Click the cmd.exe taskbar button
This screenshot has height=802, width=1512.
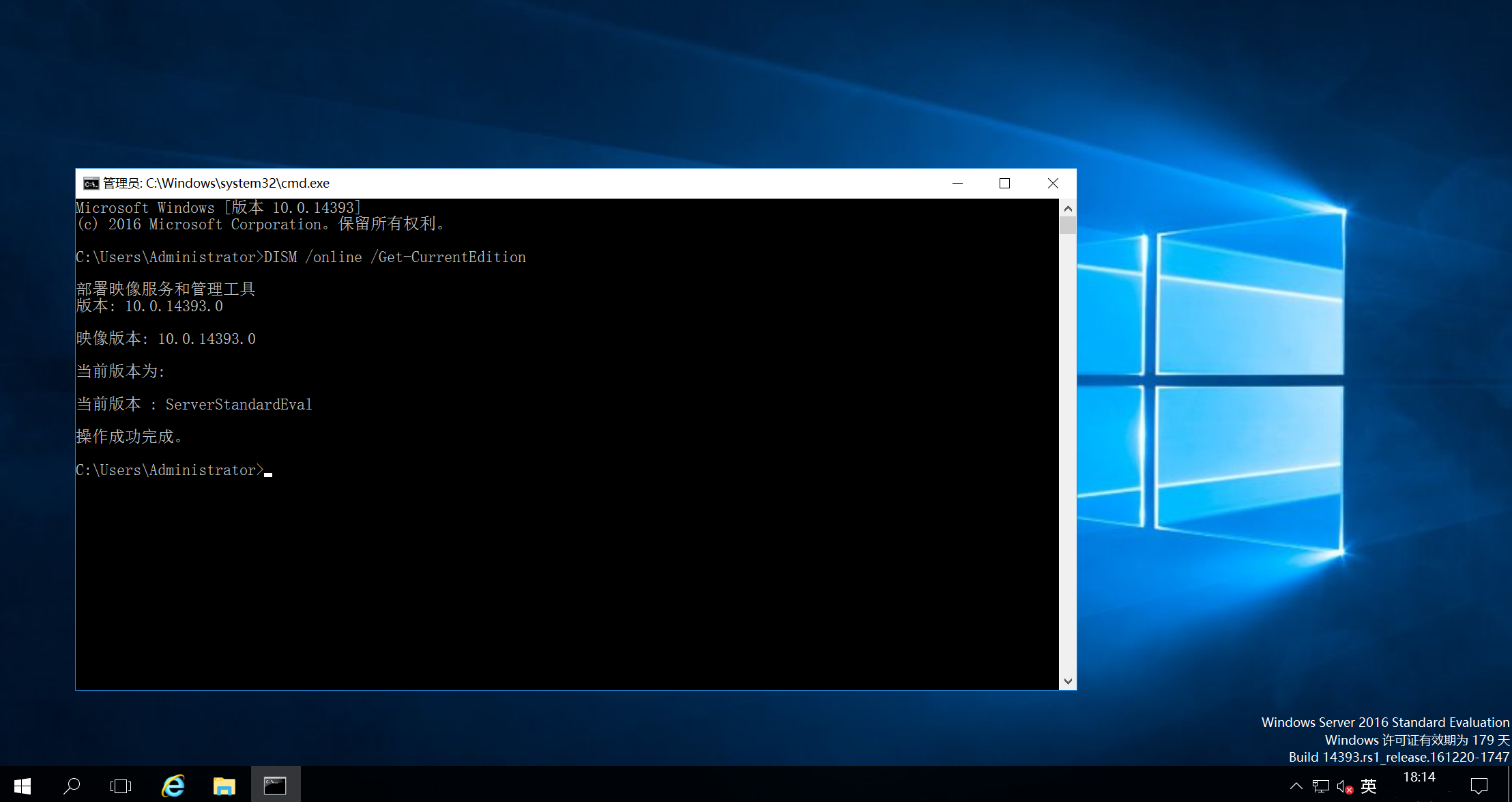coord(275,786)
